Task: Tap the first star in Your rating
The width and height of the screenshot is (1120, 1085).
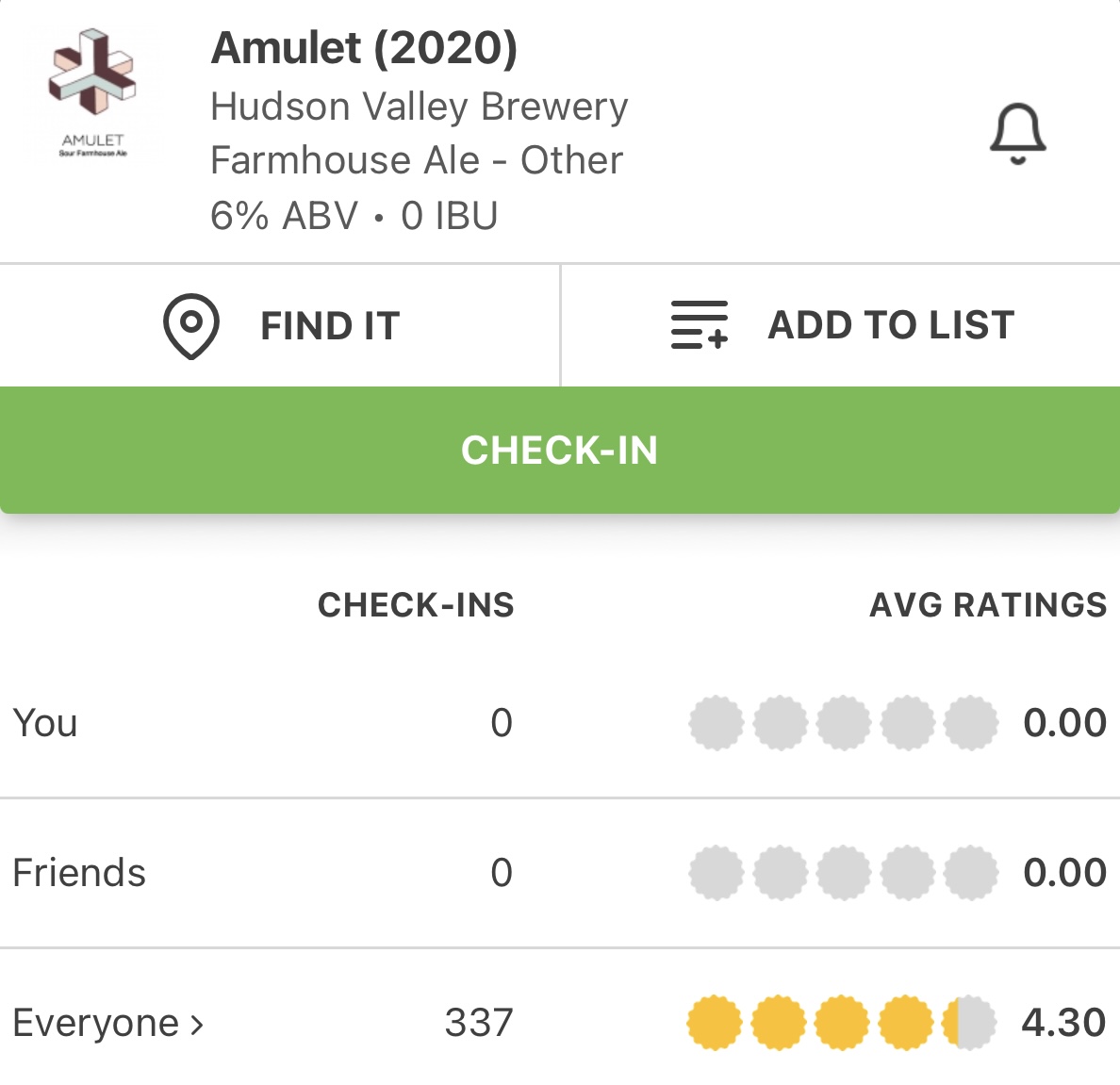Action: [716, 723]
